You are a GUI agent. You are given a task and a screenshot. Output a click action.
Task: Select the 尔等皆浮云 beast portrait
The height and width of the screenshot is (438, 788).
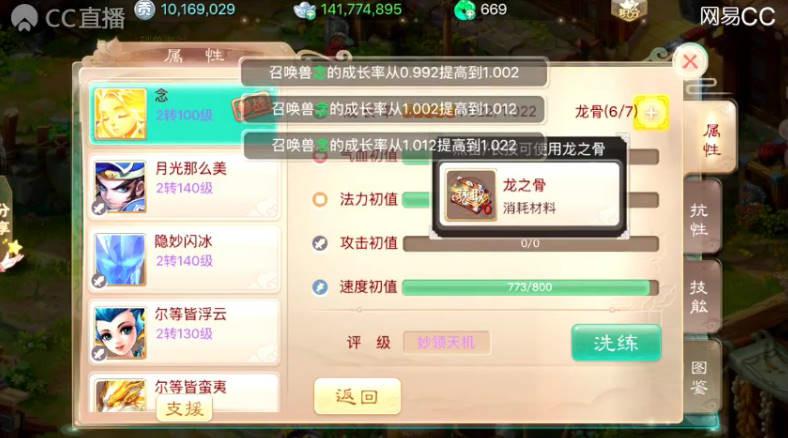point(120,333)
